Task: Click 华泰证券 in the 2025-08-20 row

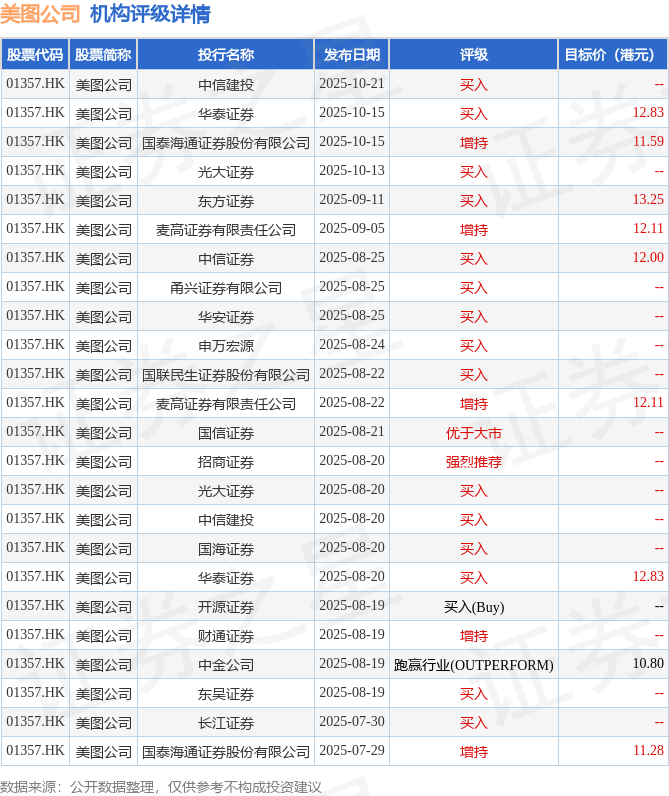Action: click(226, 576)
